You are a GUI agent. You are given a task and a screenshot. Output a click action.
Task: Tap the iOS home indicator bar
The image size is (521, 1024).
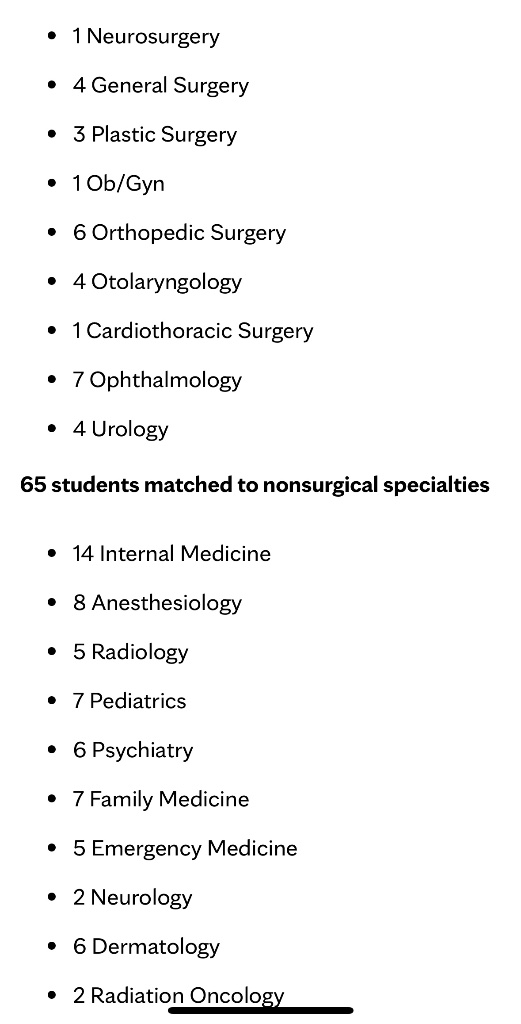260,1010
